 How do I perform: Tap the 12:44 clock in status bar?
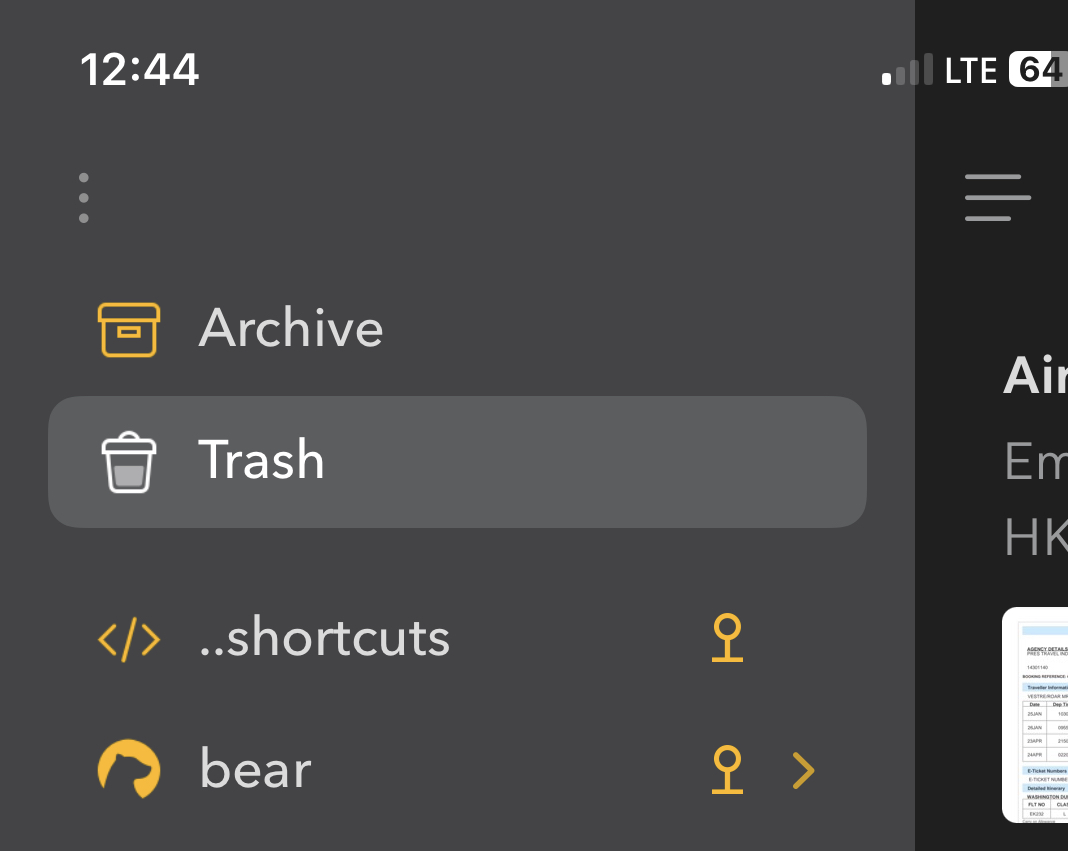click(x=140, y=70)
